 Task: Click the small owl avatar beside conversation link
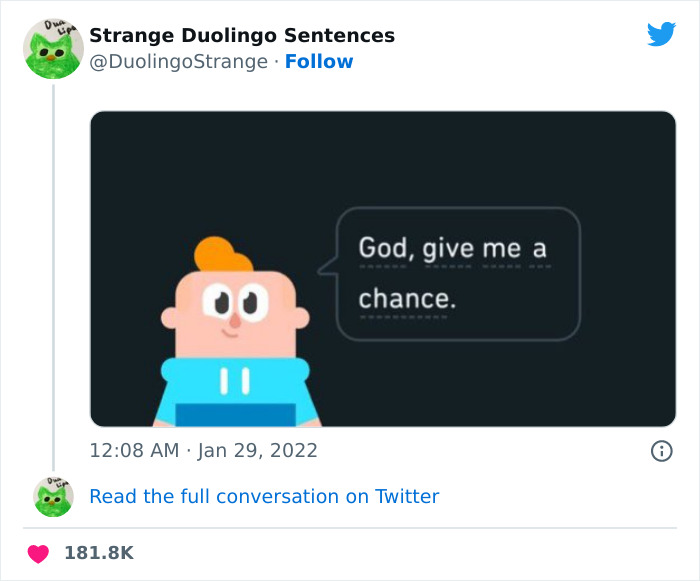pyautogui.click(x=53, y=496)
